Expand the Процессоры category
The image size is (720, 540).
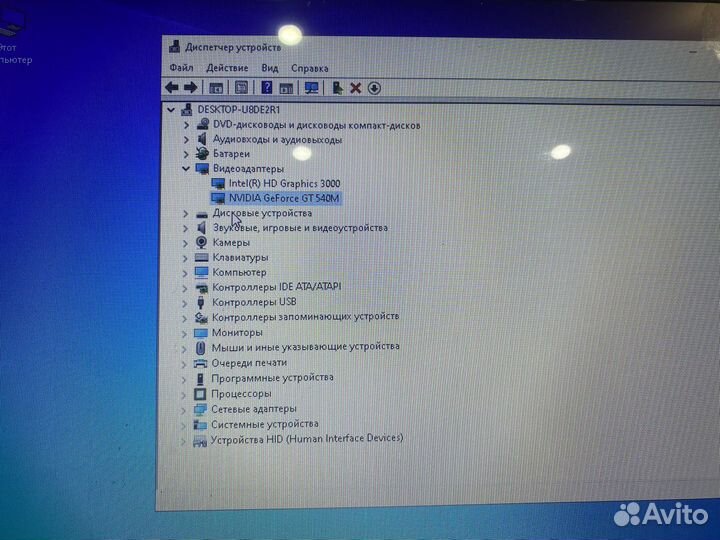click(x=185, y=394)
